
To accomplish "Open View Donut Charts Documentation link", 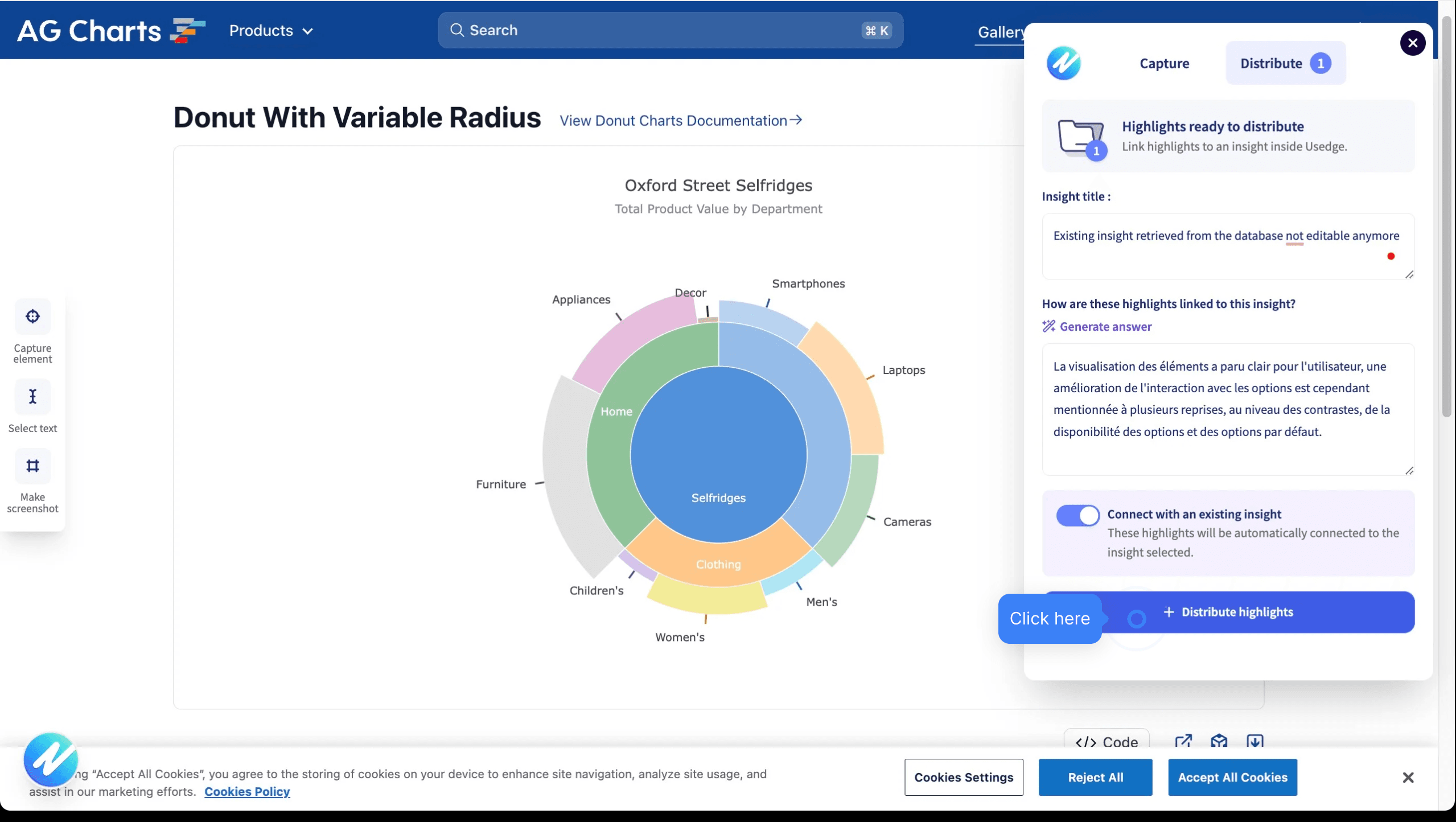I will tap(680, 121).
